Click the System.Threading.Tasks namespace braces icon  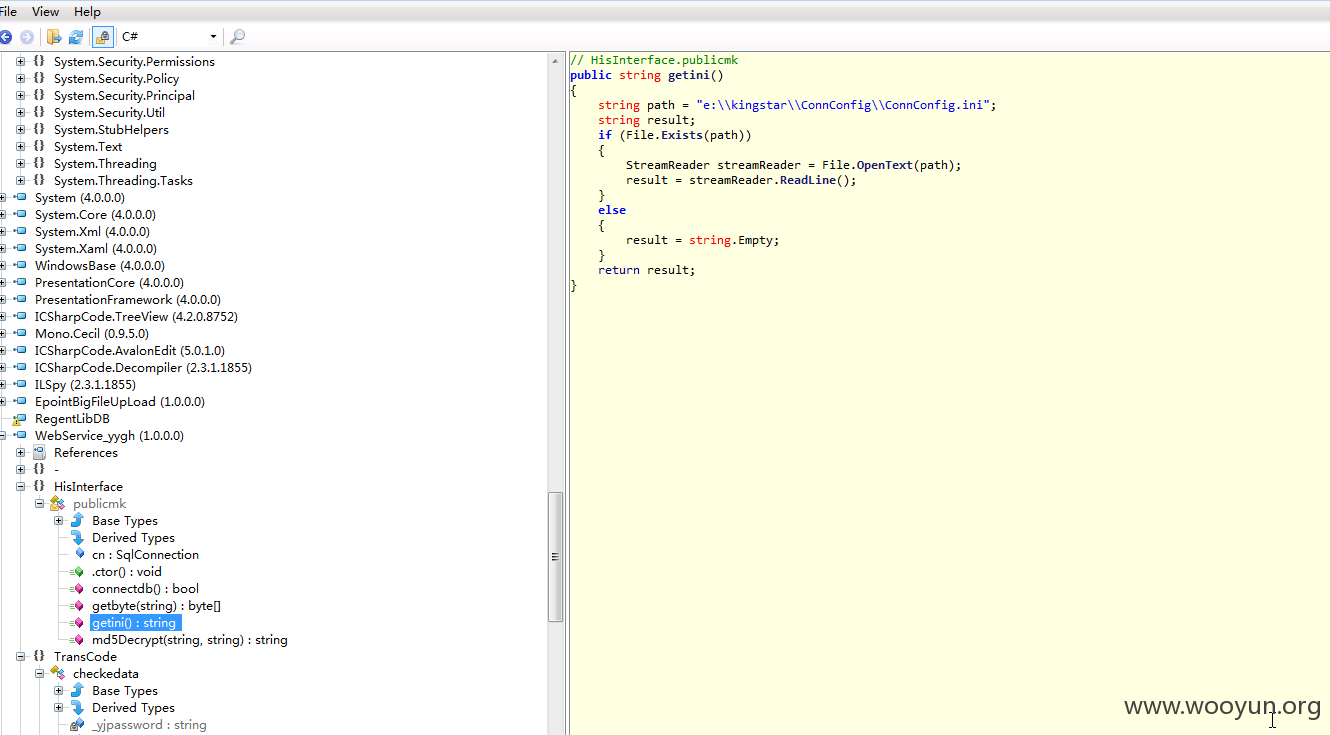(x=39, y=180)
